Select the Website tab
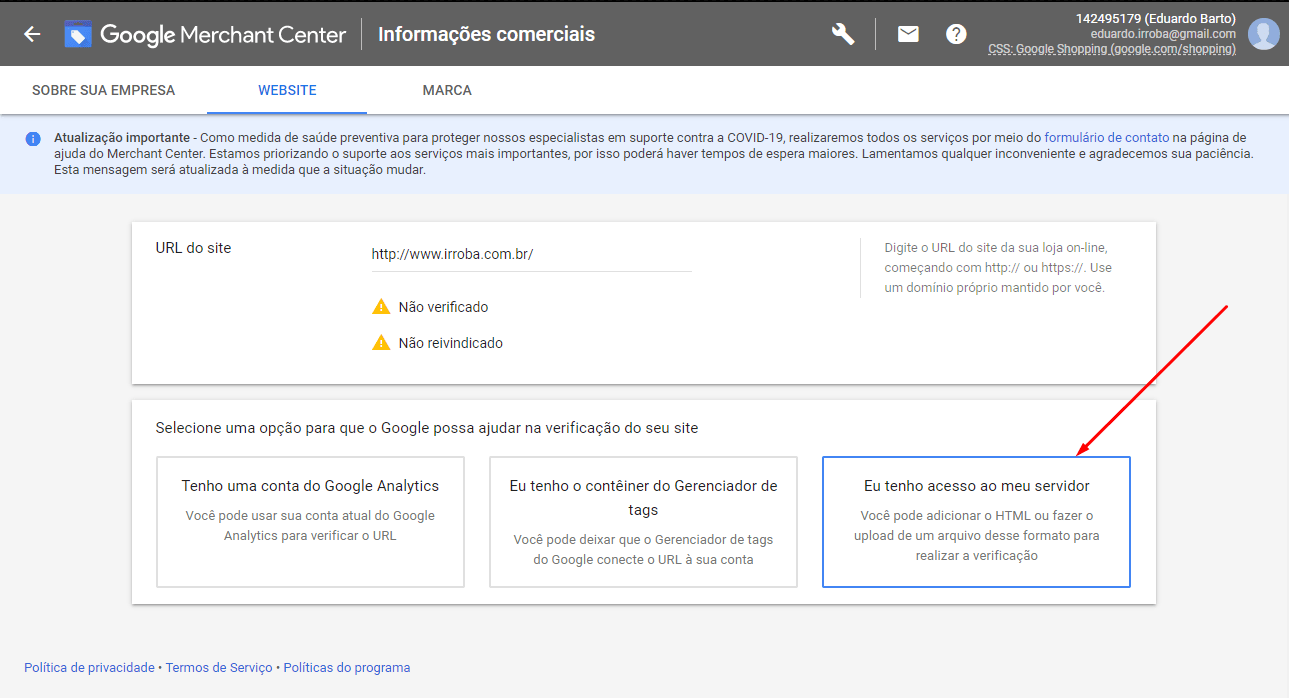The image size is (1289, 698). (x=287, y=90)
